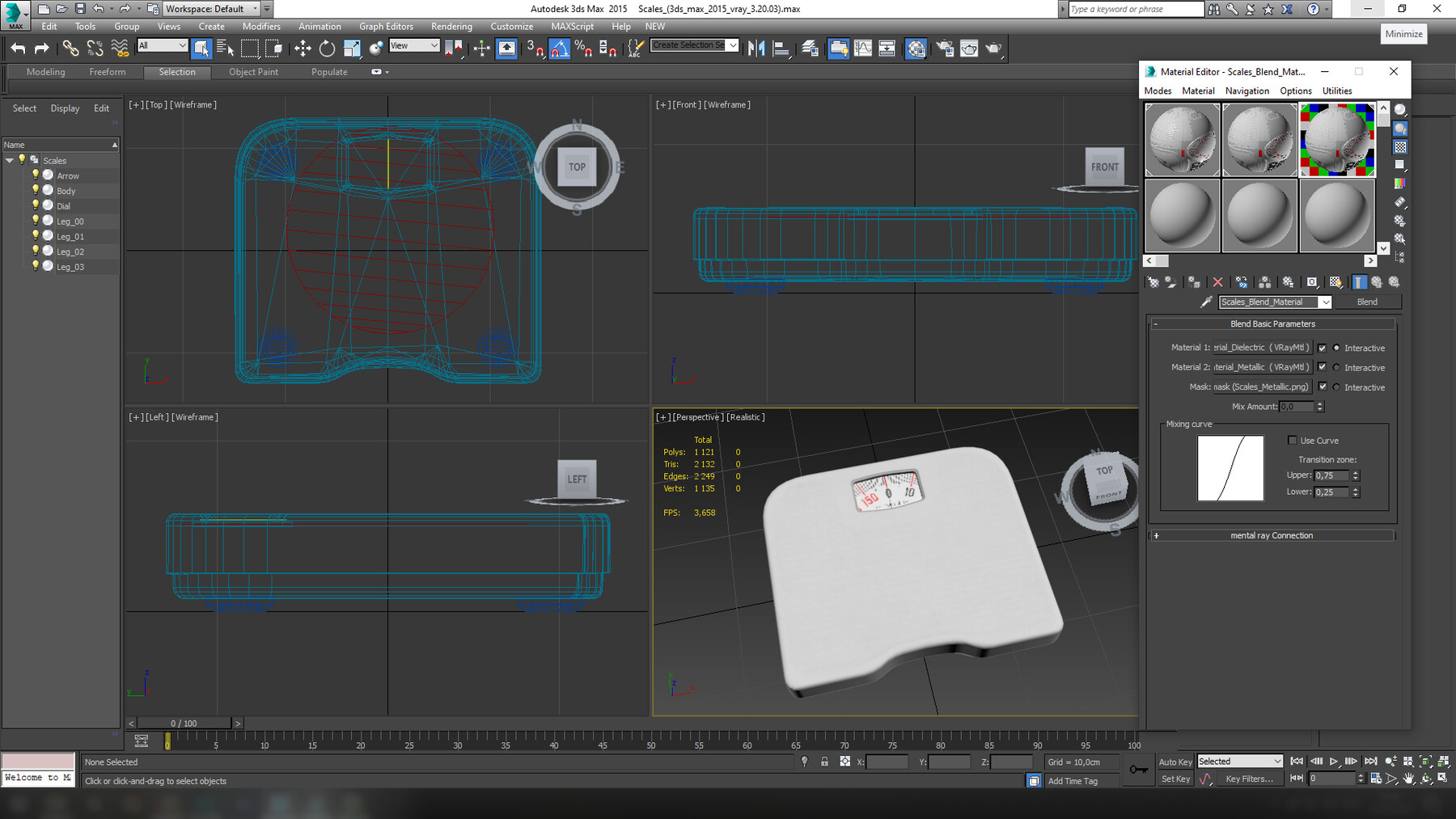Pick material from object with eyedropper
The width and height of the screenshot is (1456, 819).
tap(1206, 302)
